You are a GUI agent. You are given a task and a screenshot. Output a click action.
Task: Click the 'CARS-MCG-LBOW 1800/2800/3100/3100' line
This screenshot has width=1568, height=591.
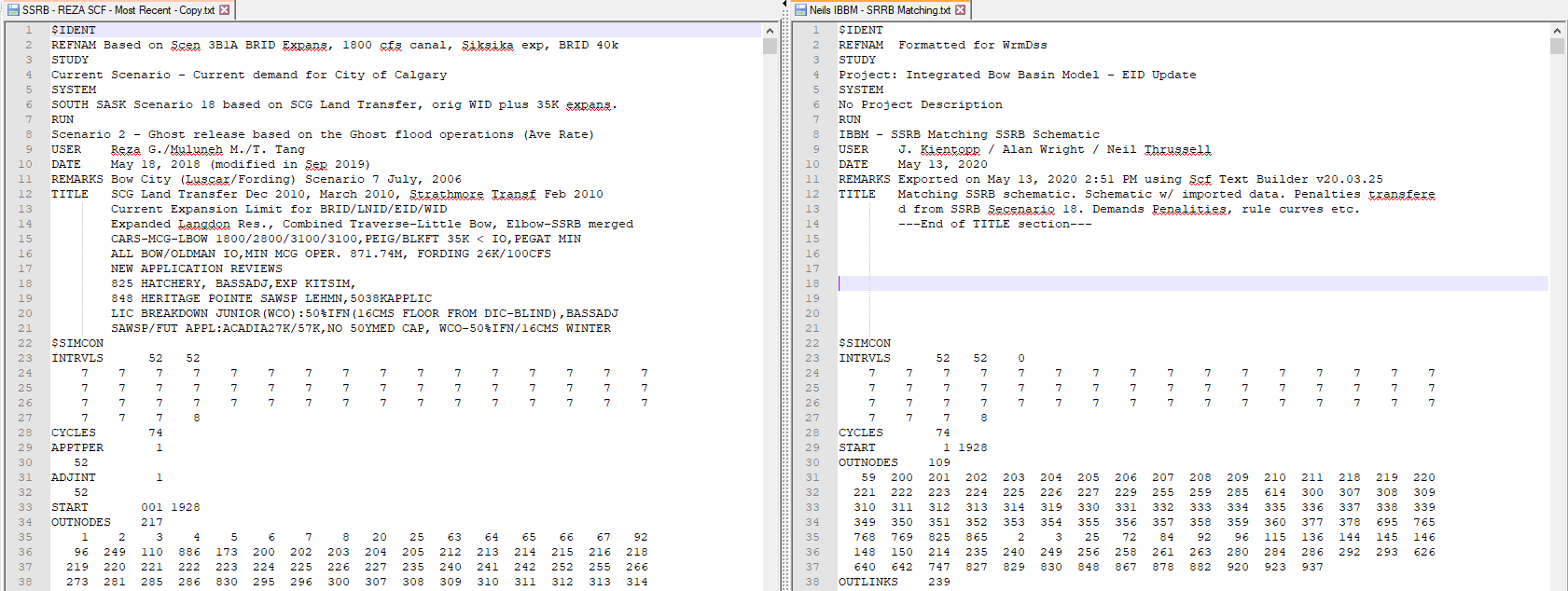tap(346, 239)
